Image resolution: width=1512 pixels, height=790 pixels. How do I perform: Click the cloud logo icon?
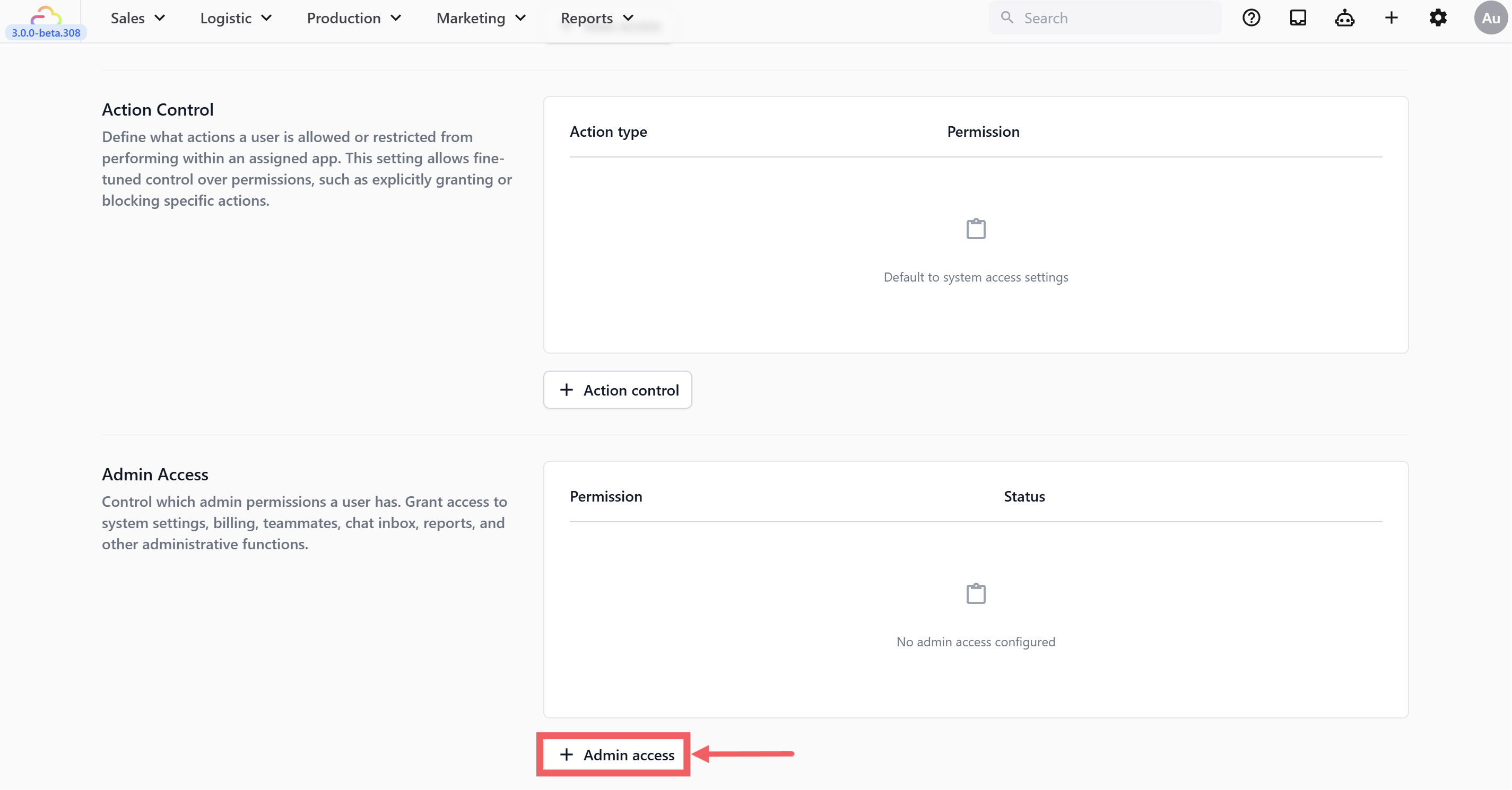(x=46, y=14)
